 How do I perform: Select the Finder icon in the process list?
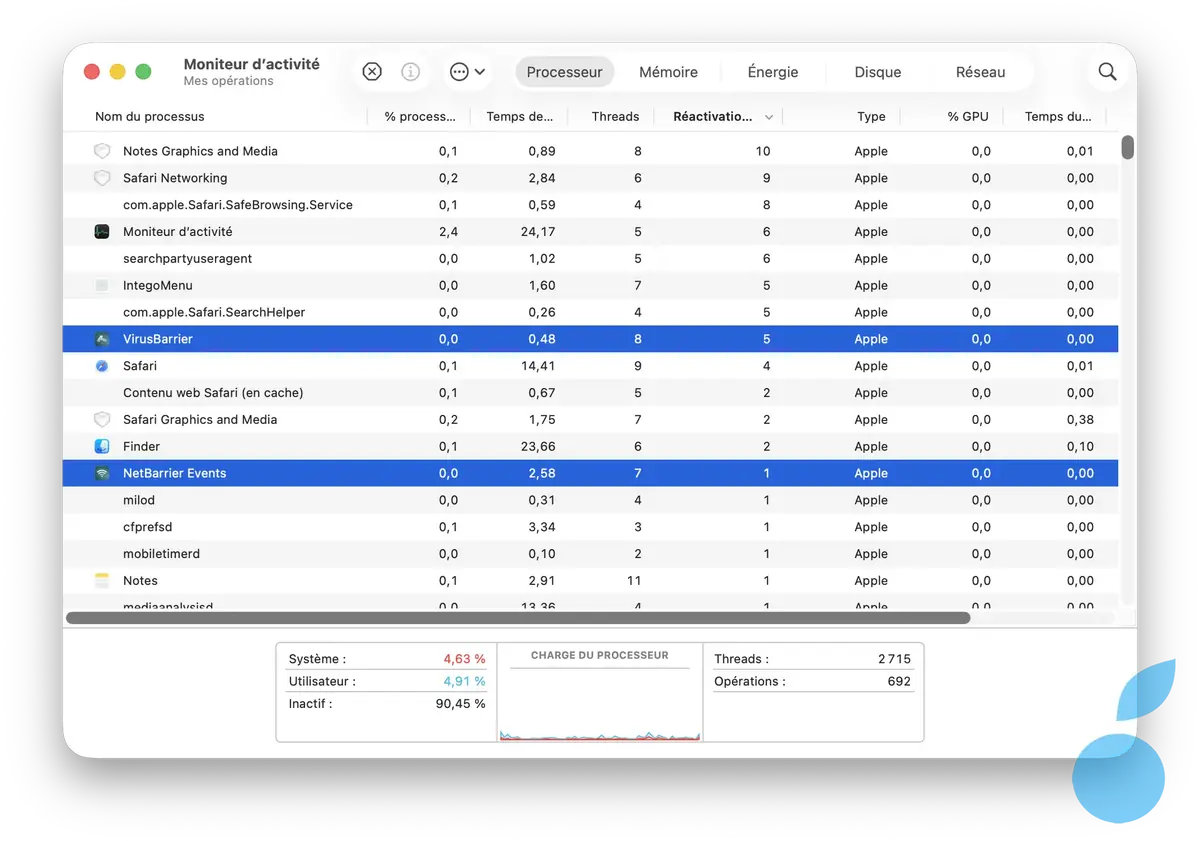(x=103, y=446)
